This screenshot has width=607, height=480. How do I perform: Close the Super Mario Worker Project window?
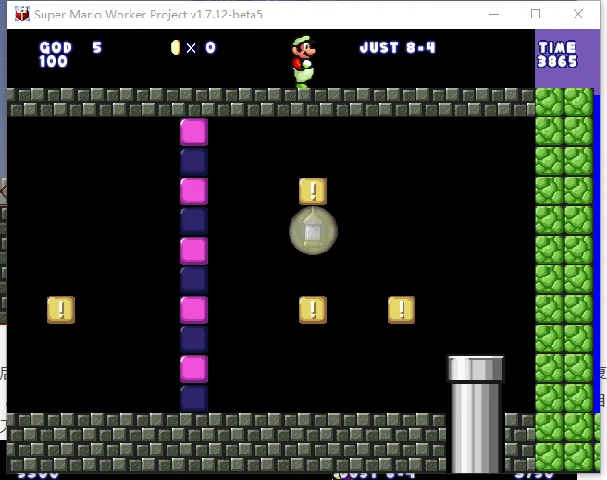coord(578,14)
